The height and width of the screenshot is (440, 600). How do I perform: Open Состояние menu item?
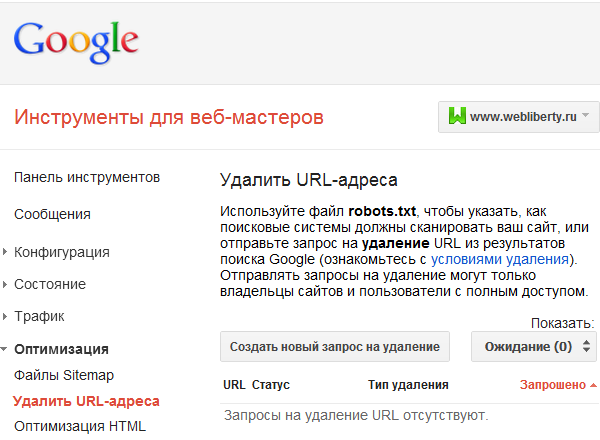coord(50,284)
